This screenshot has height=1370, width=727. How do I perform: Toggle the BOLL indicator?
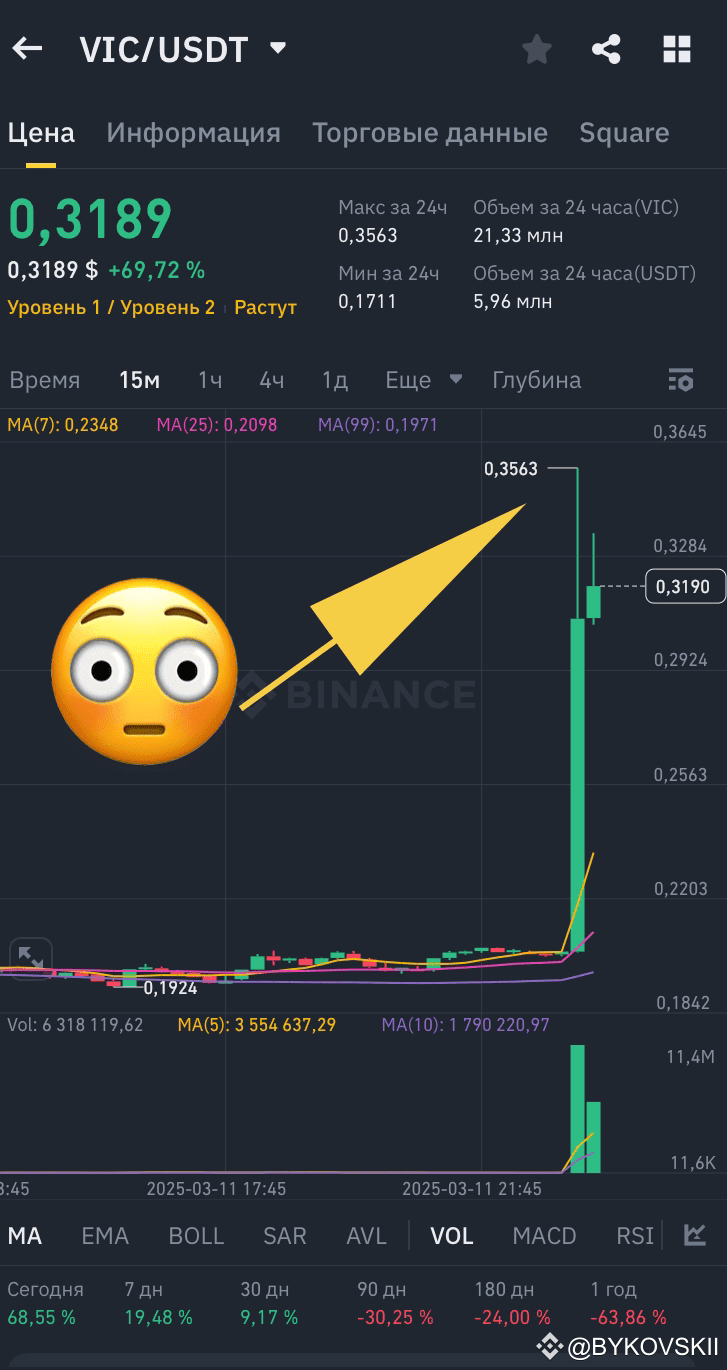196,1236
